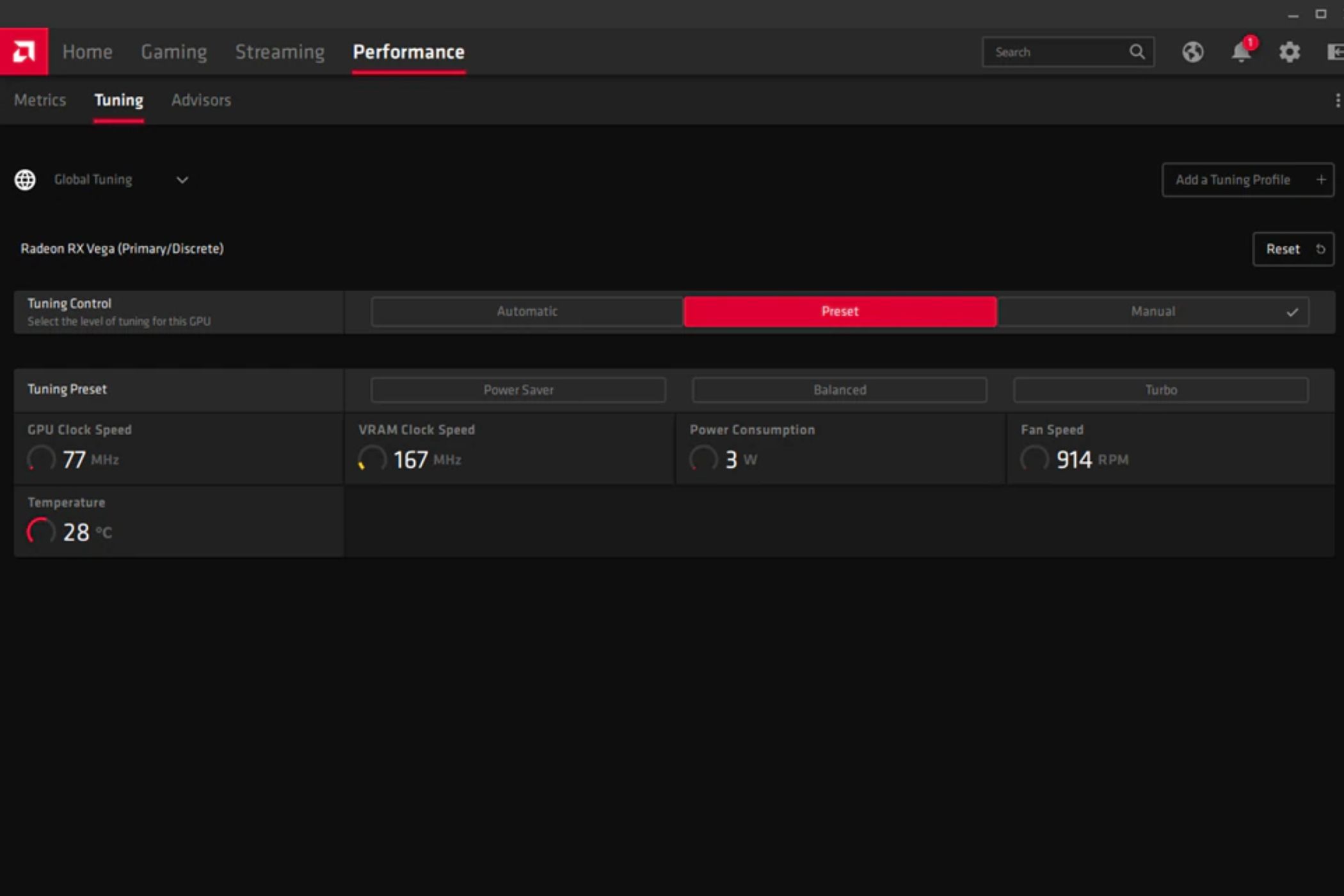Select the Tuning sub-tab

coord(119,100)
